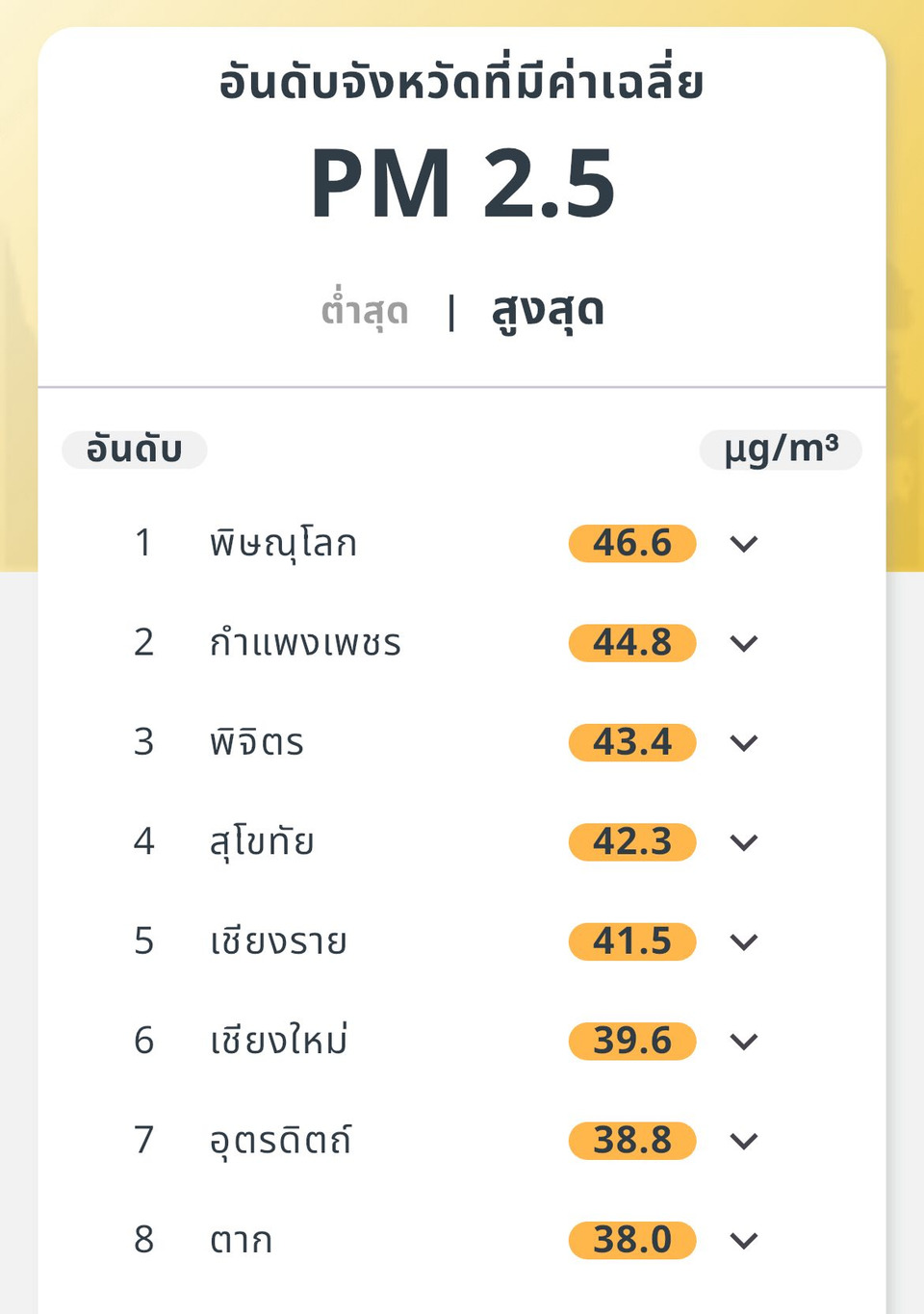Expand the พิษณุโลก row chevron

tap(744, 544)
